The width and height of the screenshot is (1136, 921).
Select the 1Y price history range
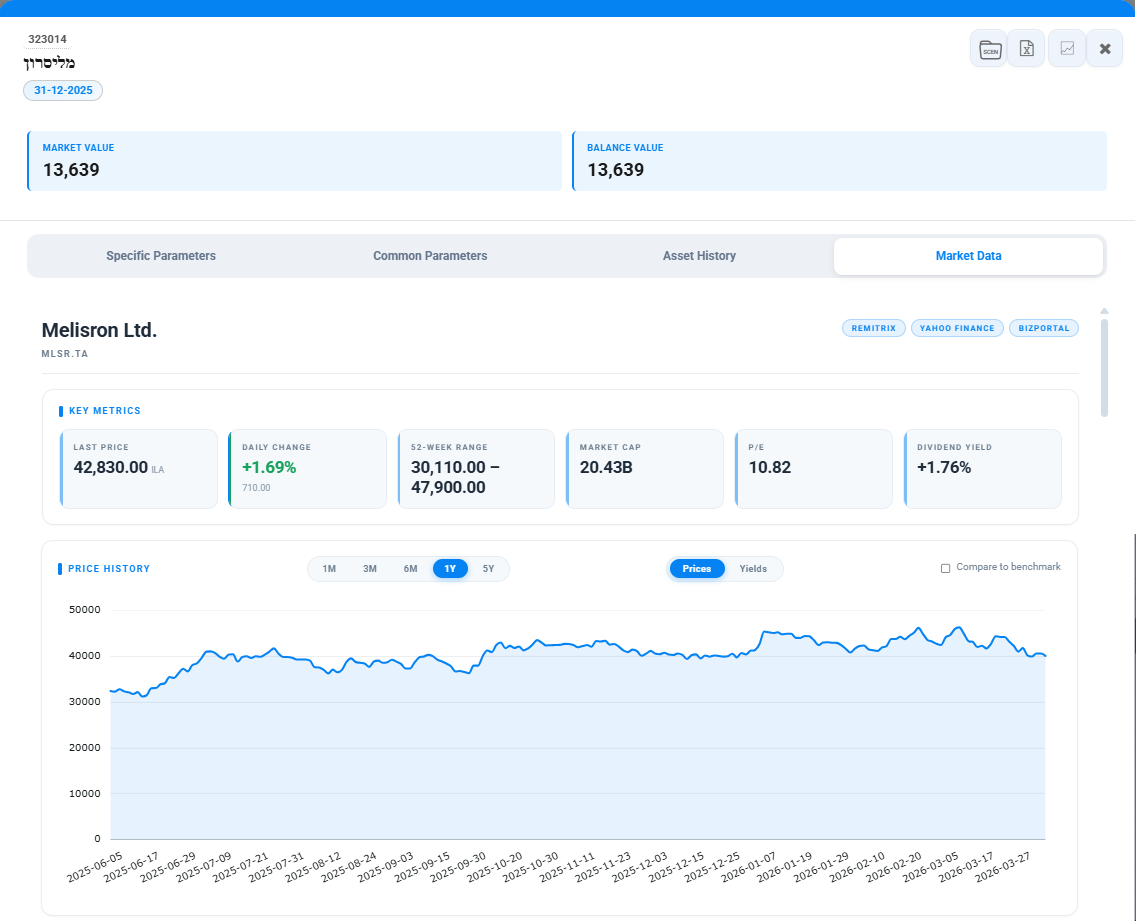coord(450,569)
